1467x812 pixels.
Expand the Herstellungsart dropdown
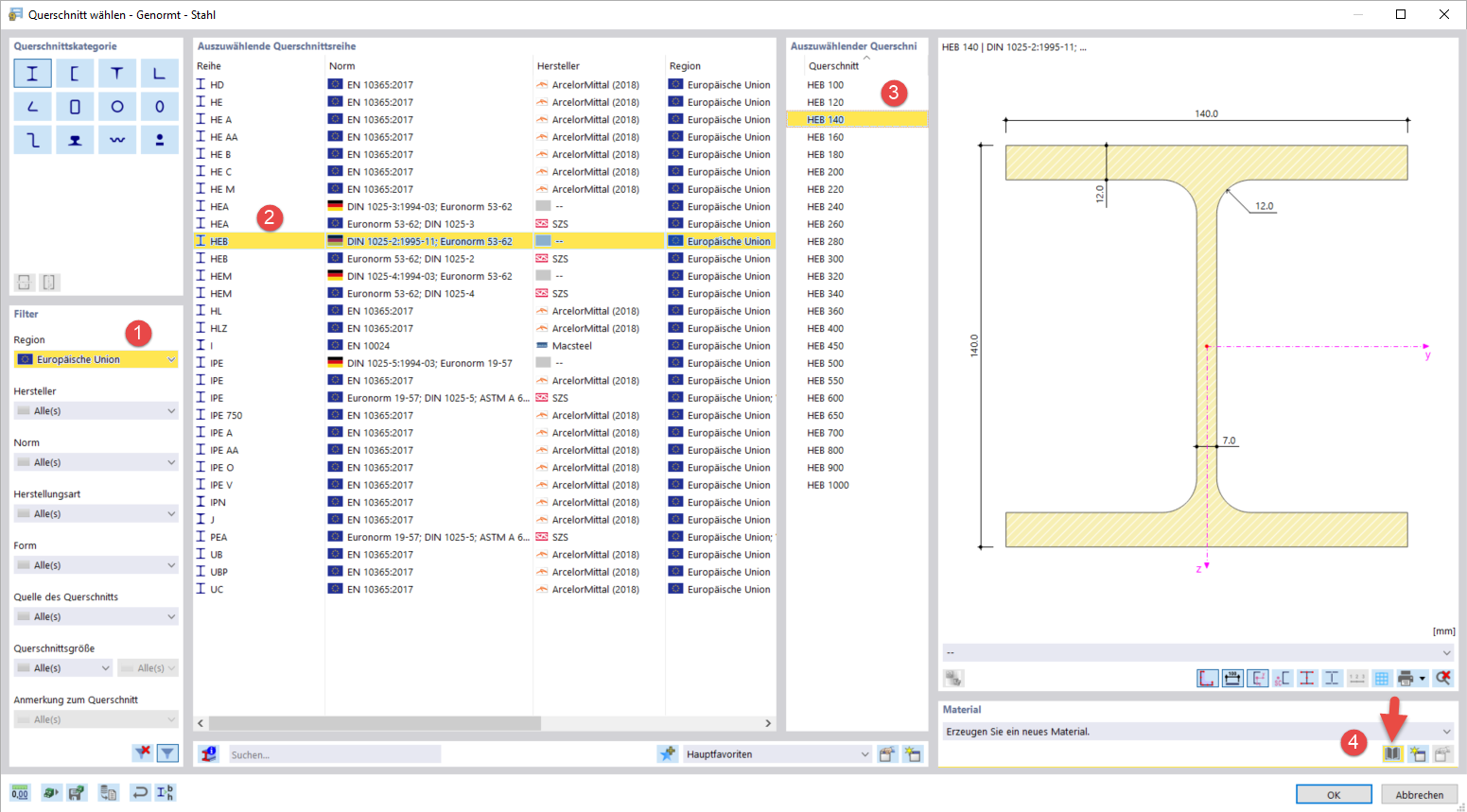tap(96, 513)
